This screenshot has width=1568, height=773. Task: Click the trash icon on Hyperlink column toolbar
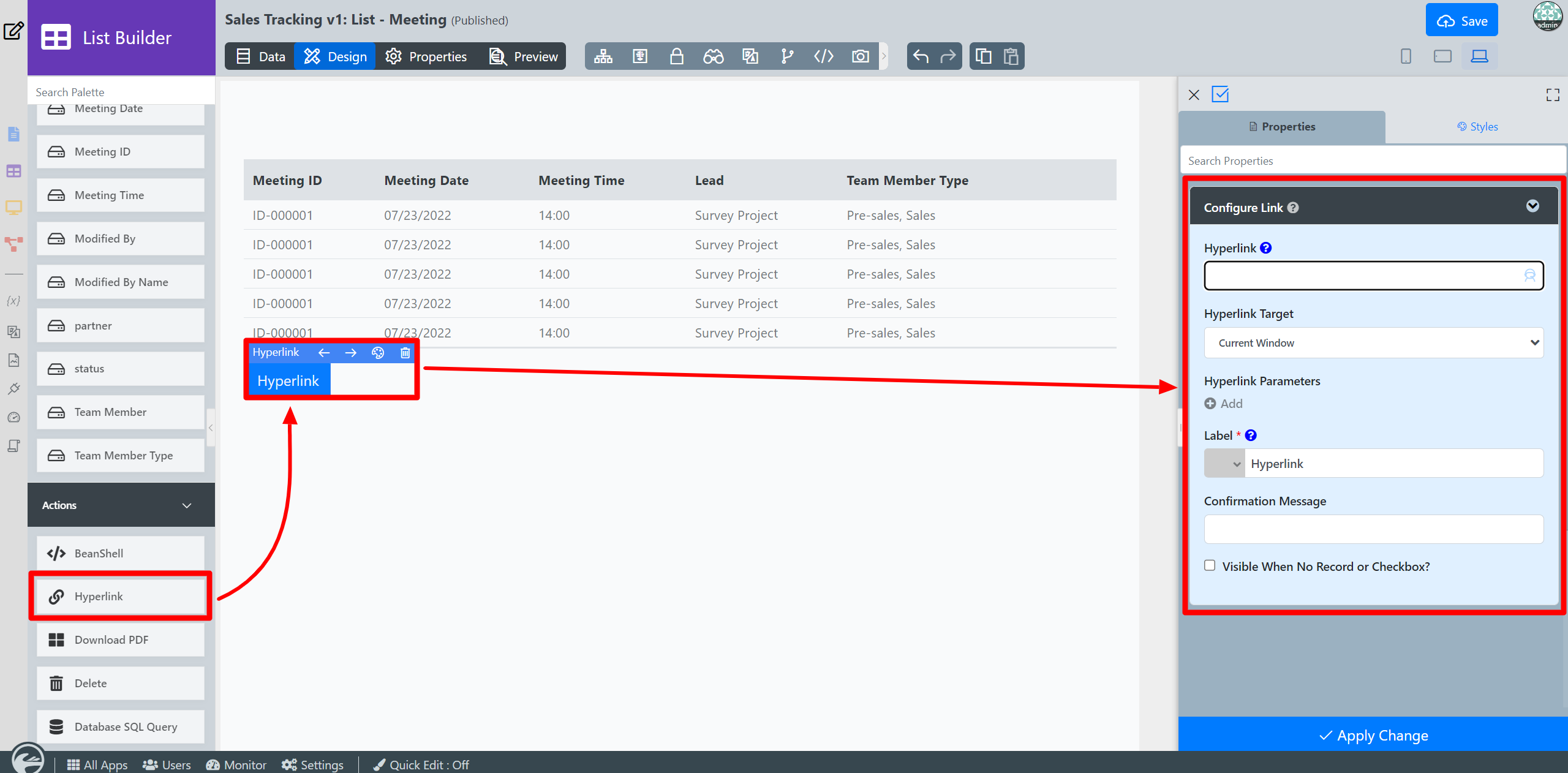tap(405, 353)
